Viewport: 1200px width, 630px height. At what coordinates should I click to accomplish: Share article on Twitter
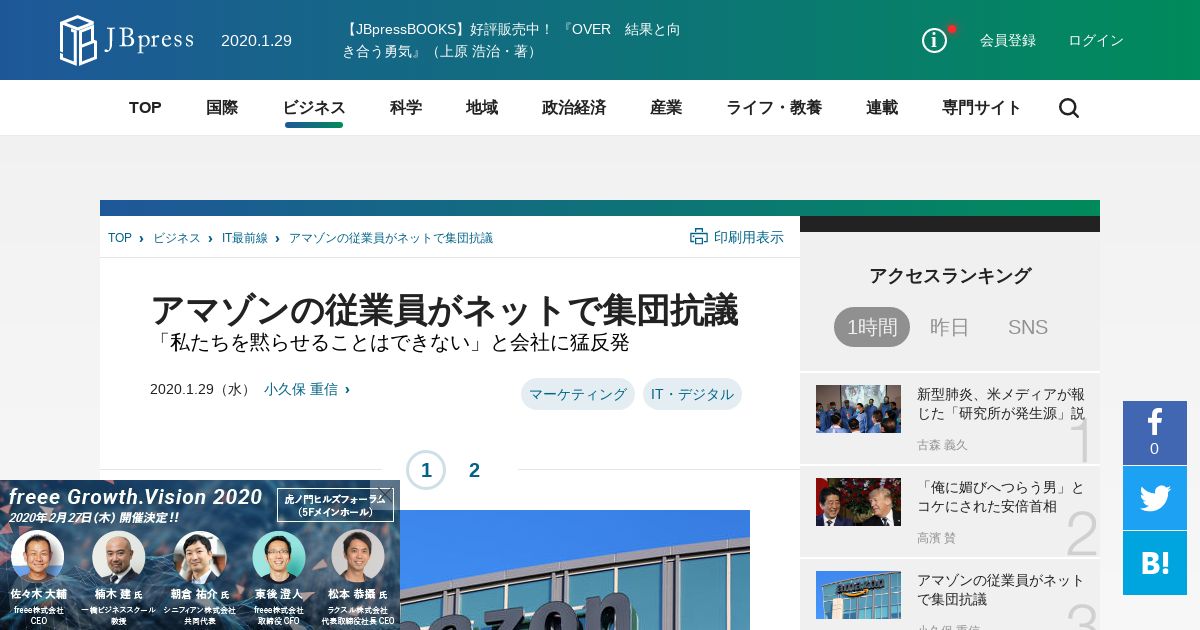coord(1155,498)
